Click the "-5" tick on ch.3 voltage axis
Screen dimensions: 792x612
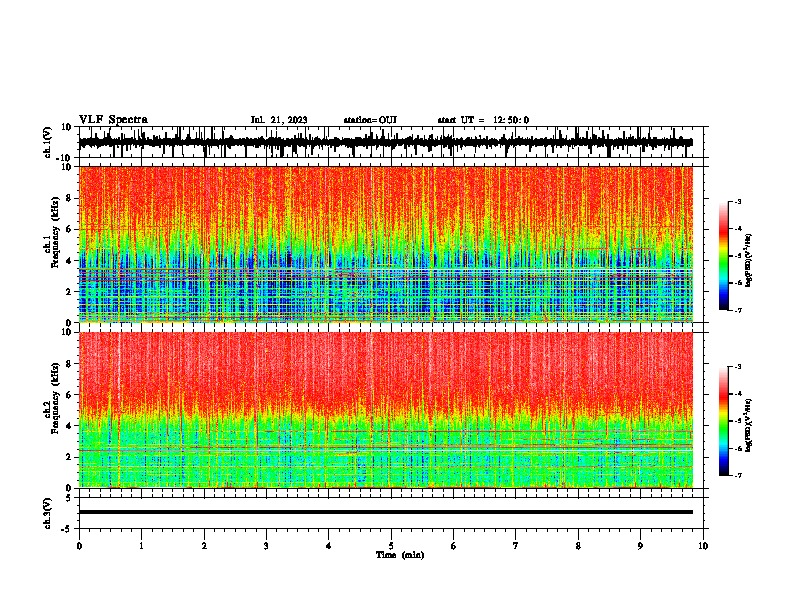click(67, 529)
